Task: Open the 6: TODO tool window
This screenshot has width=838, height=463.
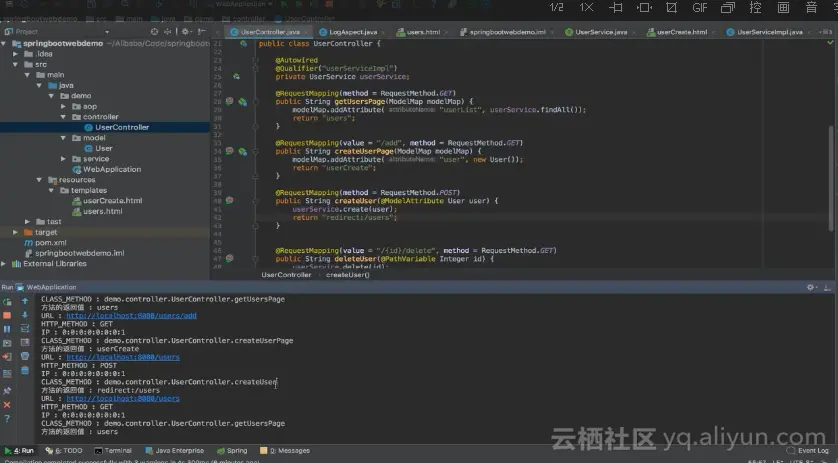Action: 64,451
